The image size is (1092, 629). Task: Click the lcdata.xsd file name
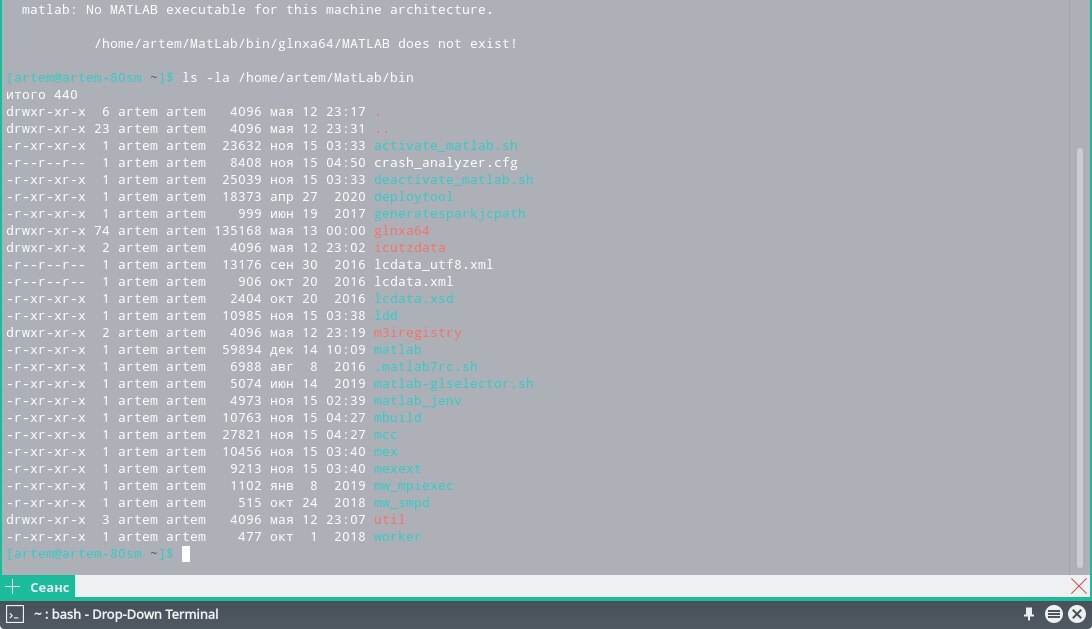click(414, 299)
